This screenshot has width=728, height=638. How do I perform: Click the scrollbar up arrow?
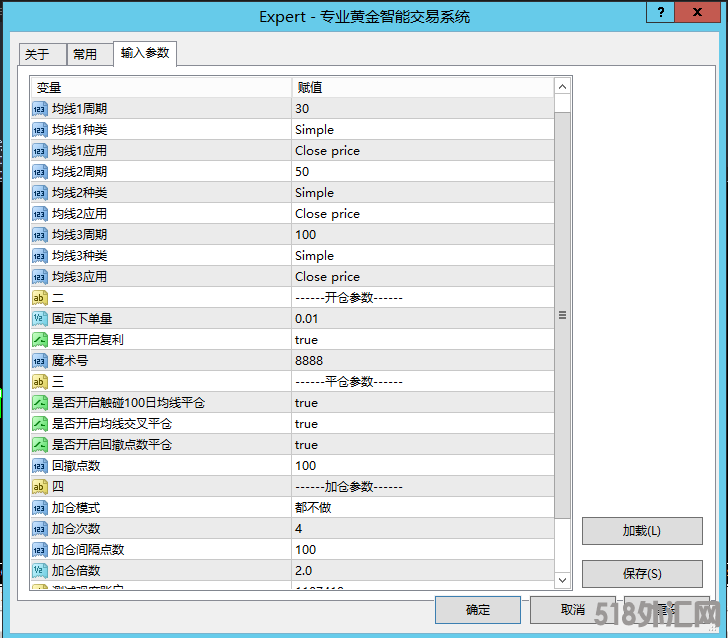click(x=562, y=87)
